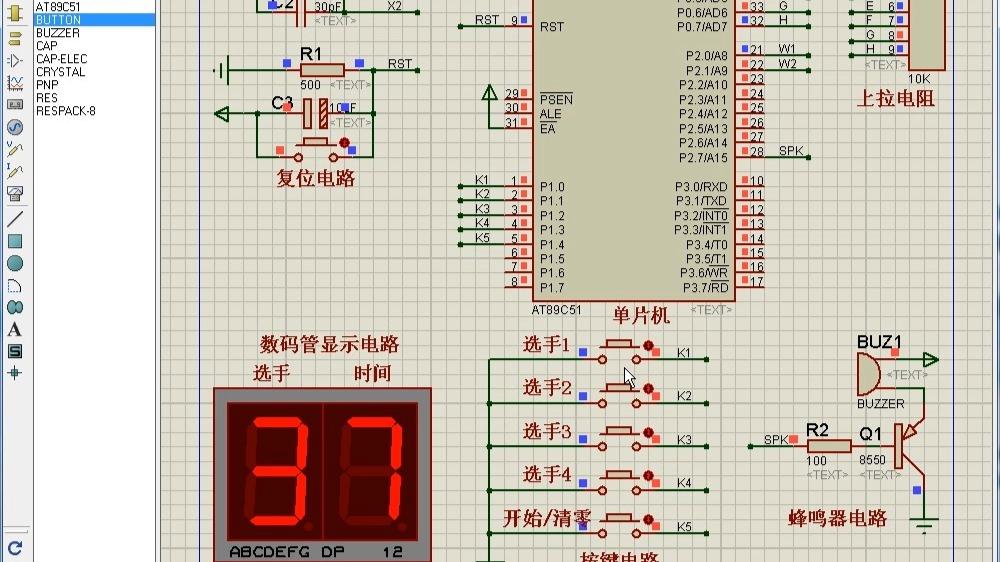Select the AT89C51 microcontroller body

634,149
